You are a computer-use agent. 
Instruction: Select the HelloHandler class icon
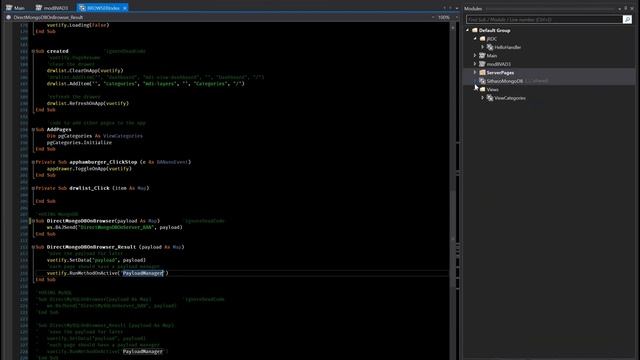click(490, 47)
